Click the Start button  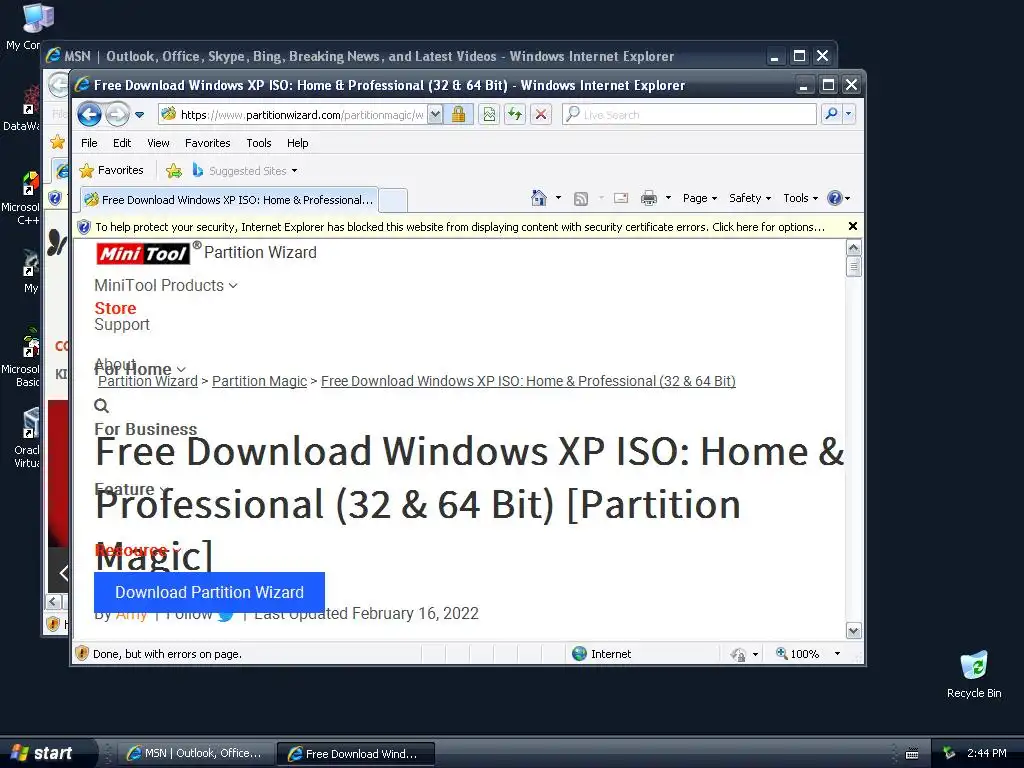pos(48,753)
